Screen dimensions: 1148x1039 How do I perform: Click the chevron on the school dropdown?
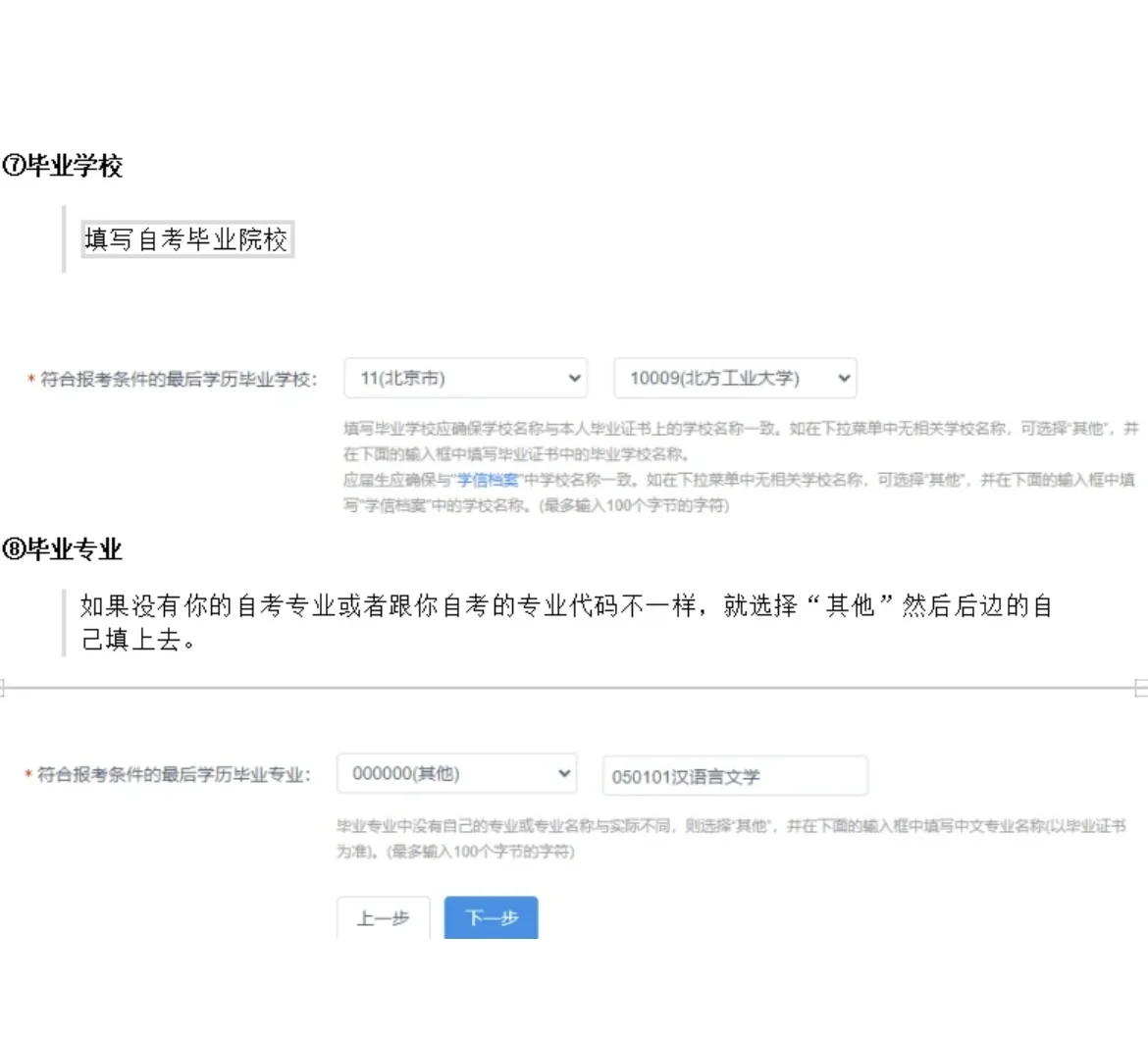(842, 378)
